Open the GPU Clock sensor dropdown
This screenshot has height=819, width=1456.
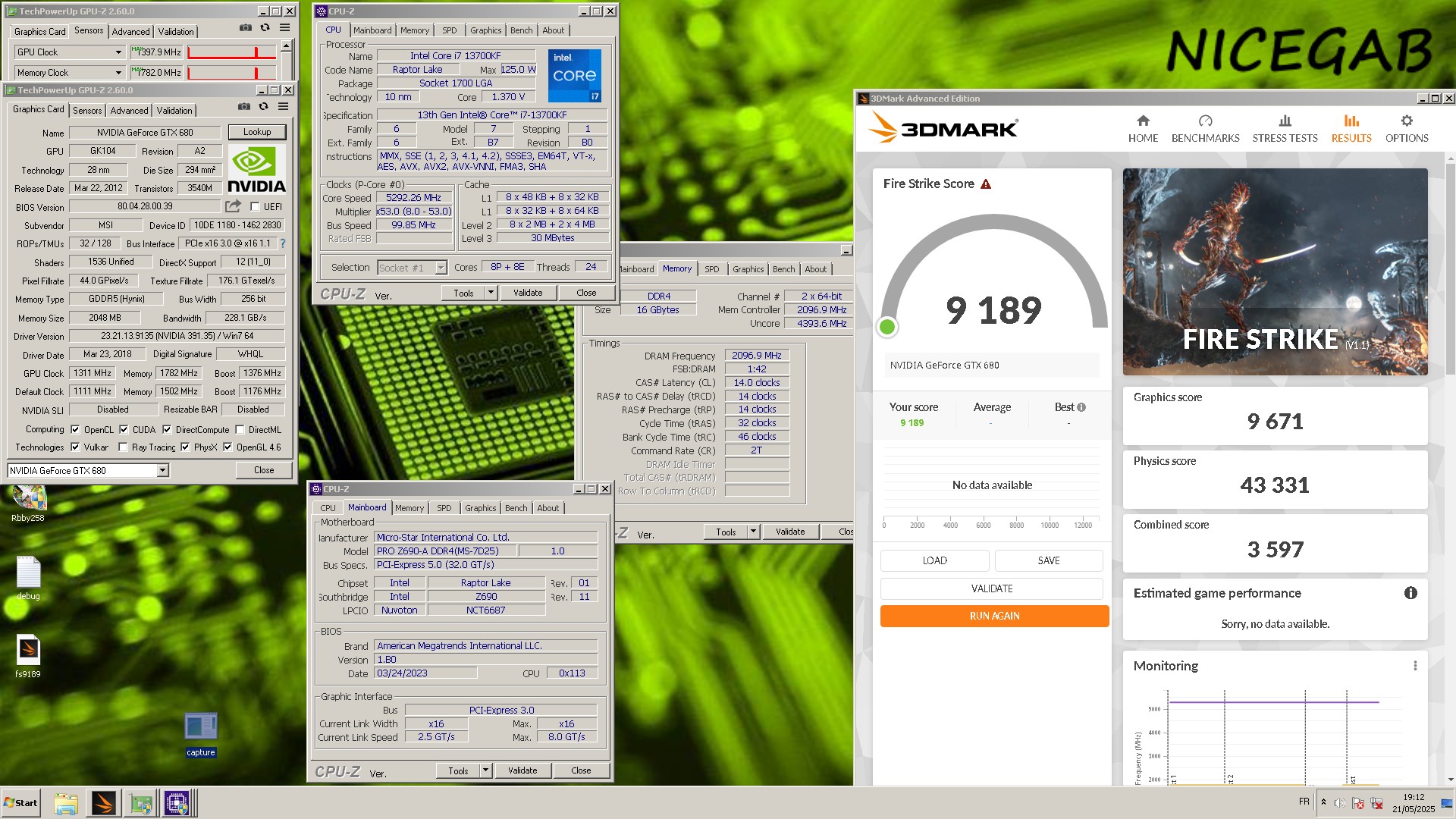point(69,52)
